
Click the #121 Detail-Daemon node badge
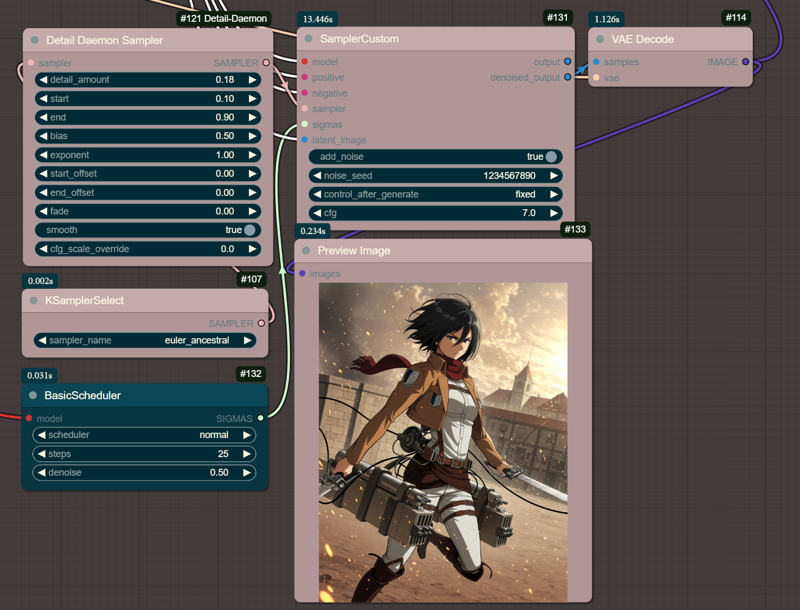223,18
